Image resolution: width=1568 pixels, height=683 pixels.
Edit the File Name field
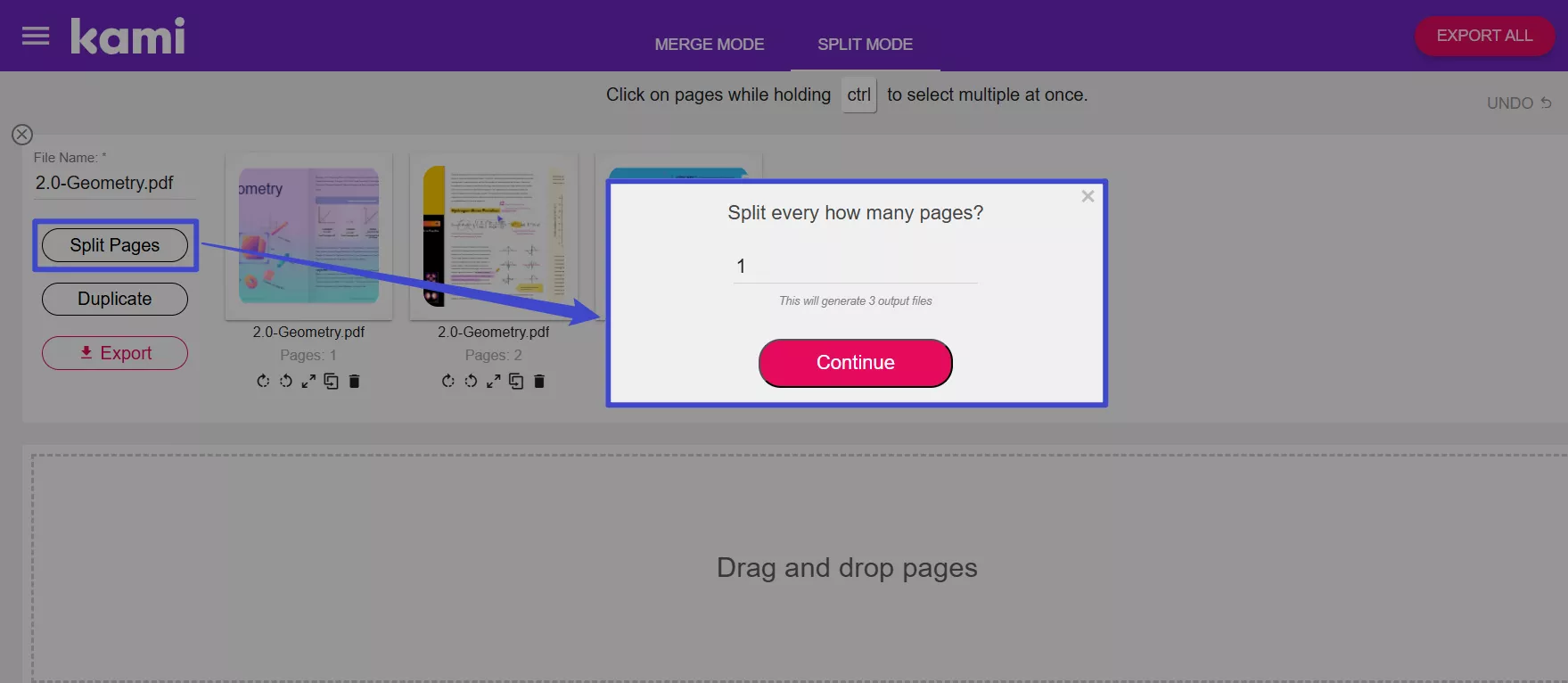(x=115, y=183)
